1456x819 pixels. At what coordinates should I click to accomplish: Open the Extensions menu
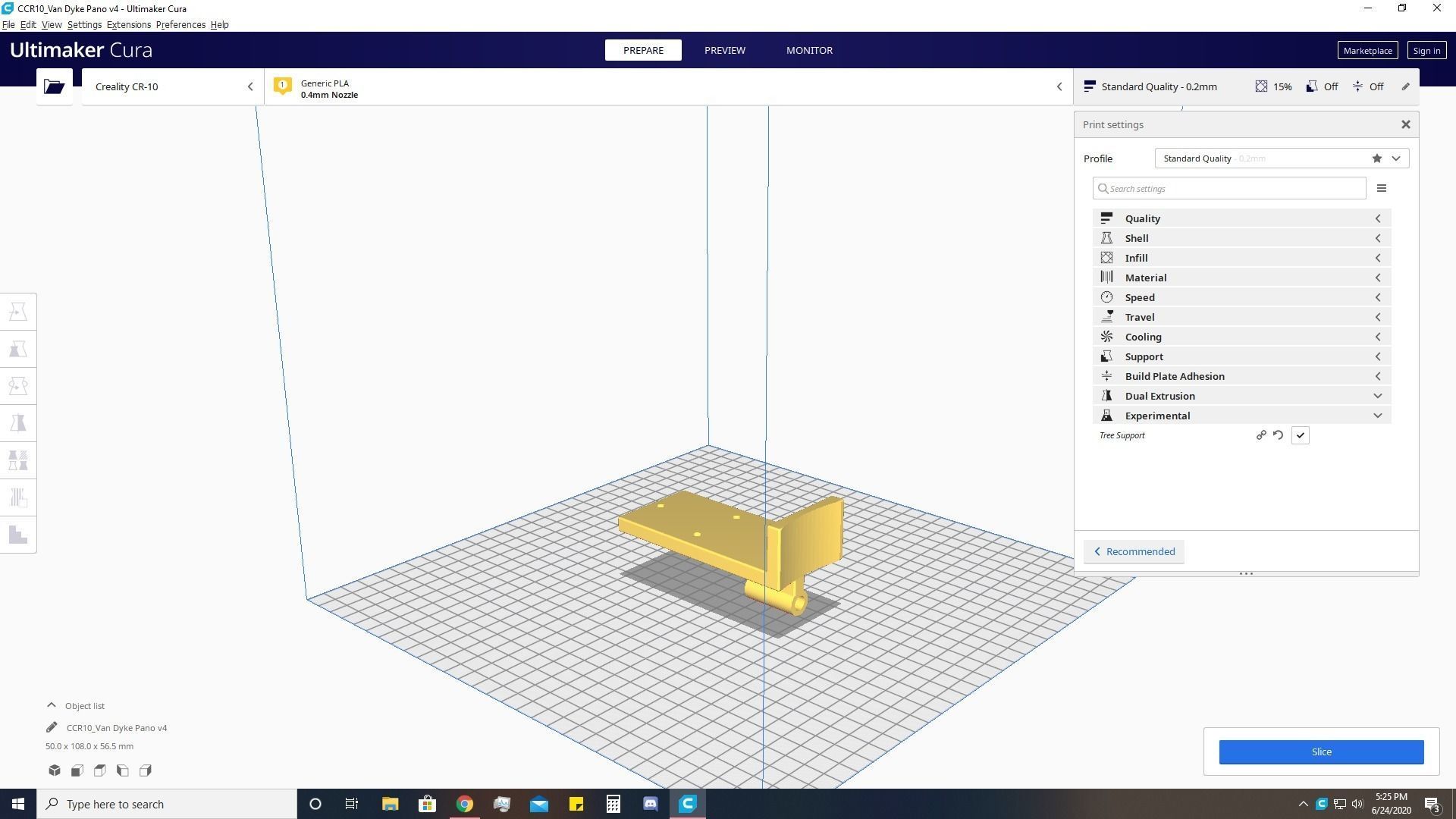tap(128, 25)
